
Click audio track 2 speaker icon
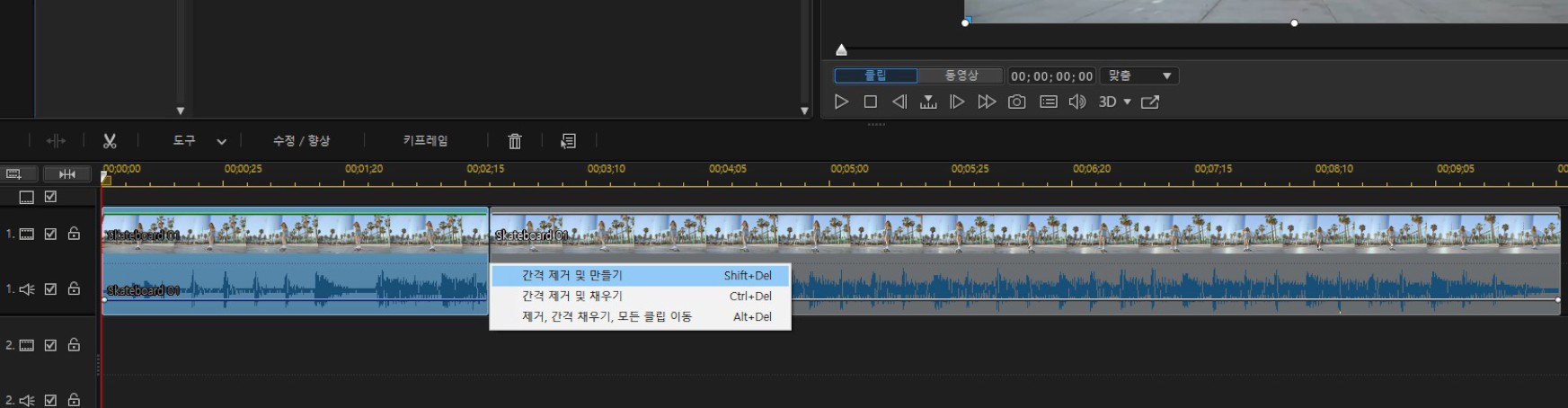click(27, 400)
